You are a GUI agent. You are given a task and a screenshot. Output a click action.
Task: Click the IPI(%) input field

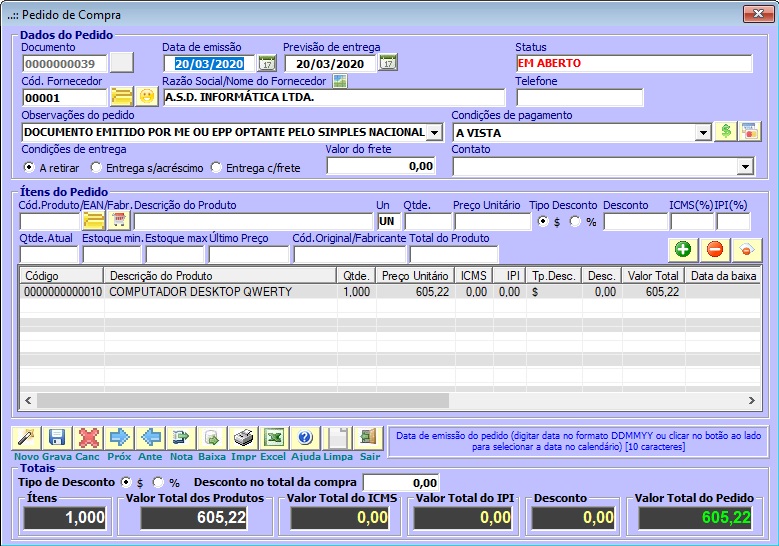point(733,221)
